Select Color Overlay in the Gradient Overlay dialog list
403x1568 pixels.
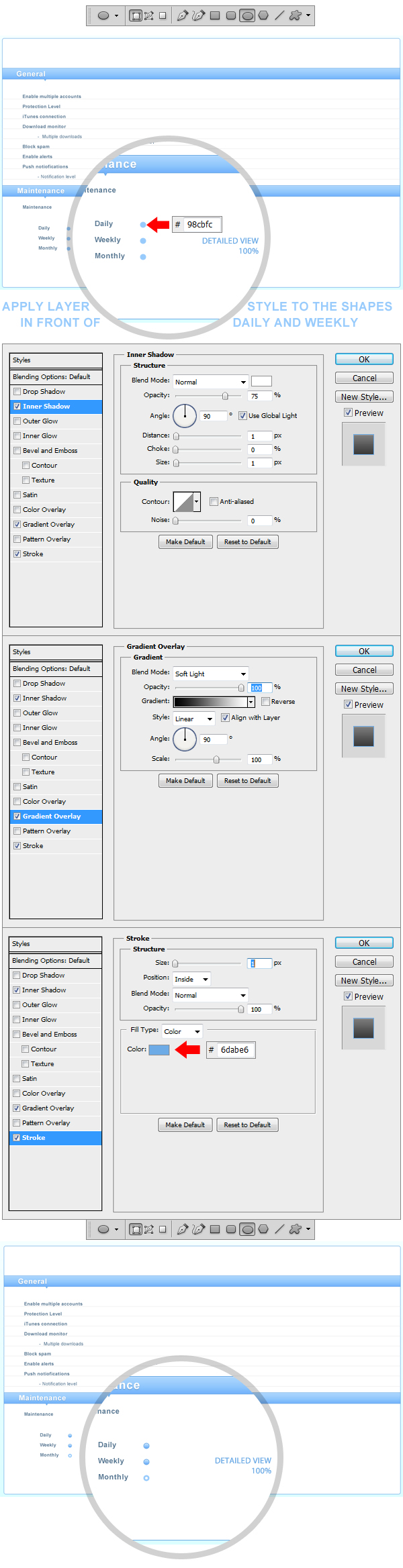[44, 801]
